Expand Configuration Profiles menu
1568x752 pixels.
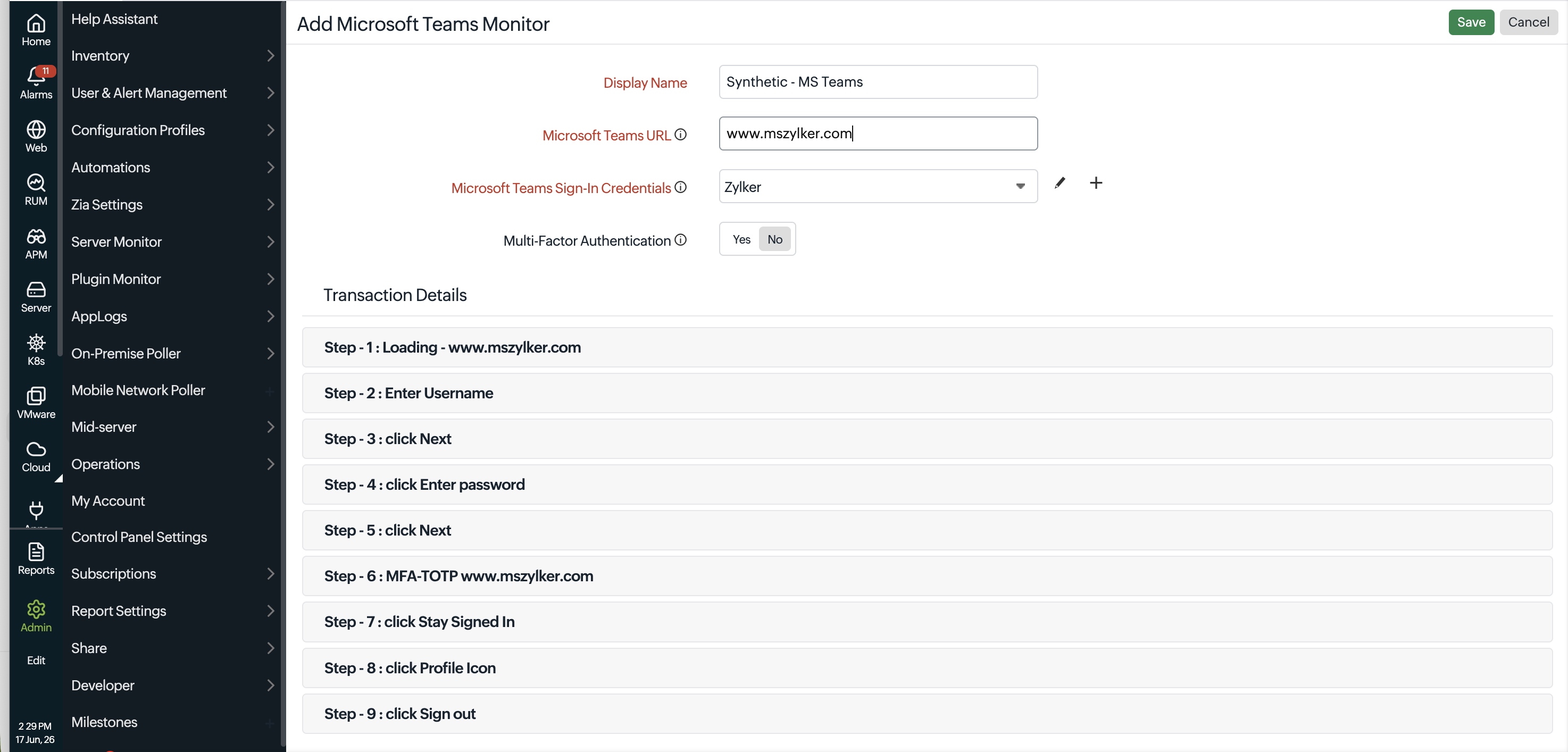tap(172, 130)
